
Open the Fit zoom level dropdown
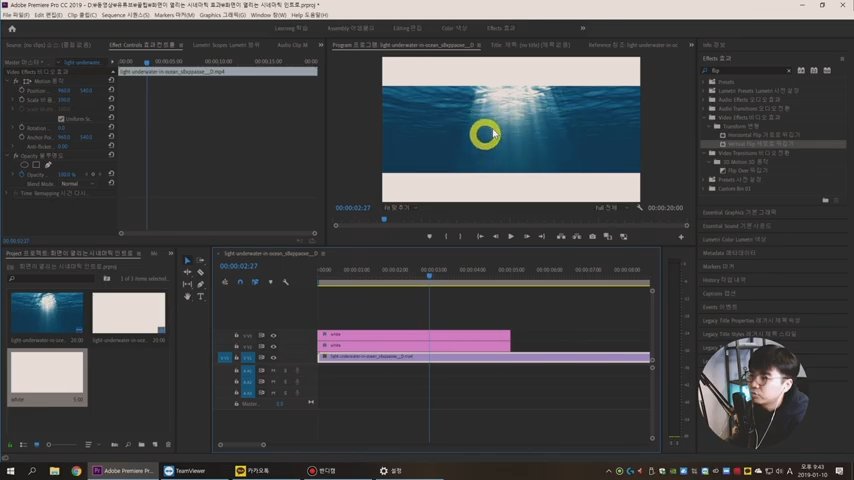tap(398, 208)
